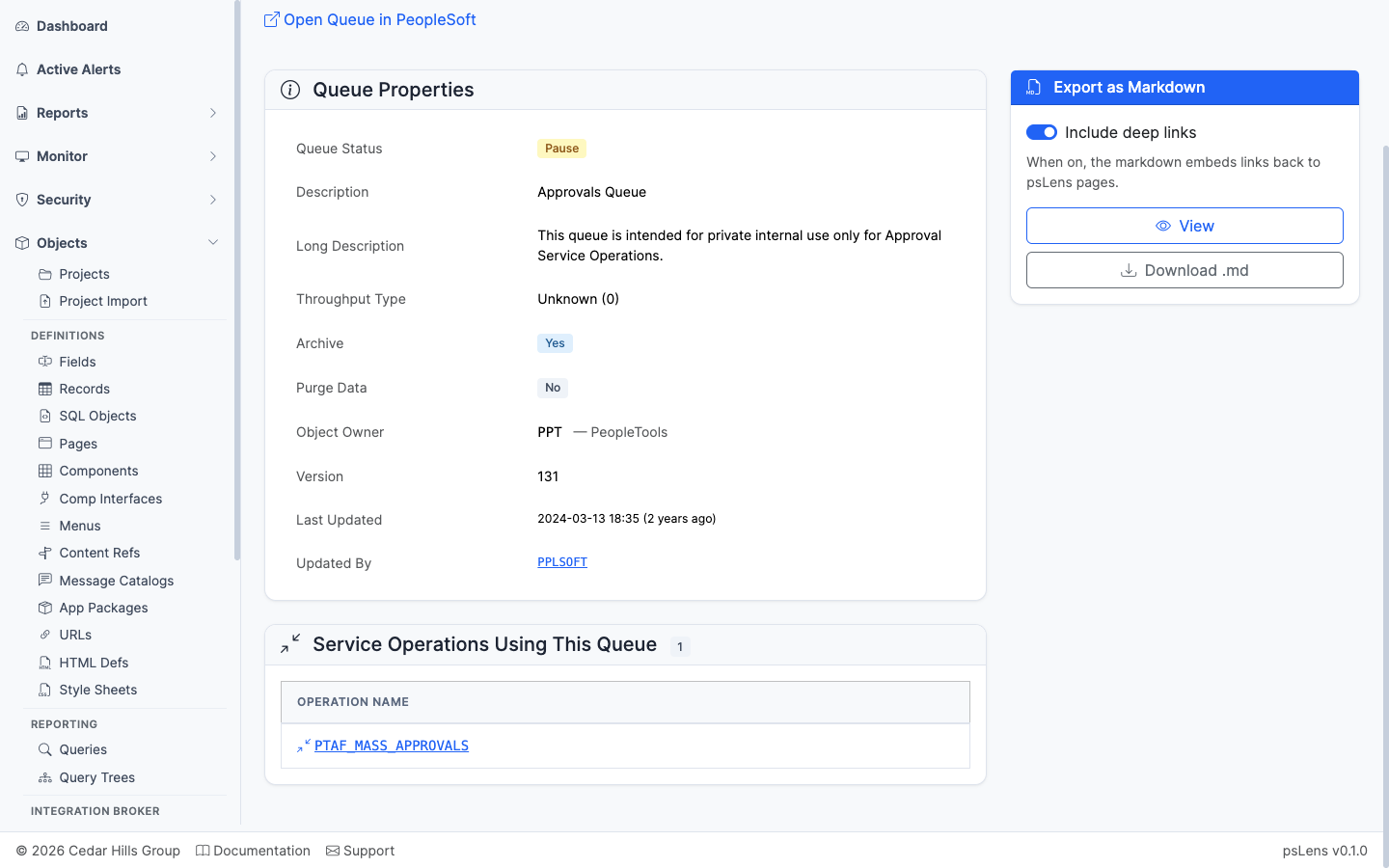Expand the Monitor submenu chevron

[213, 156]
